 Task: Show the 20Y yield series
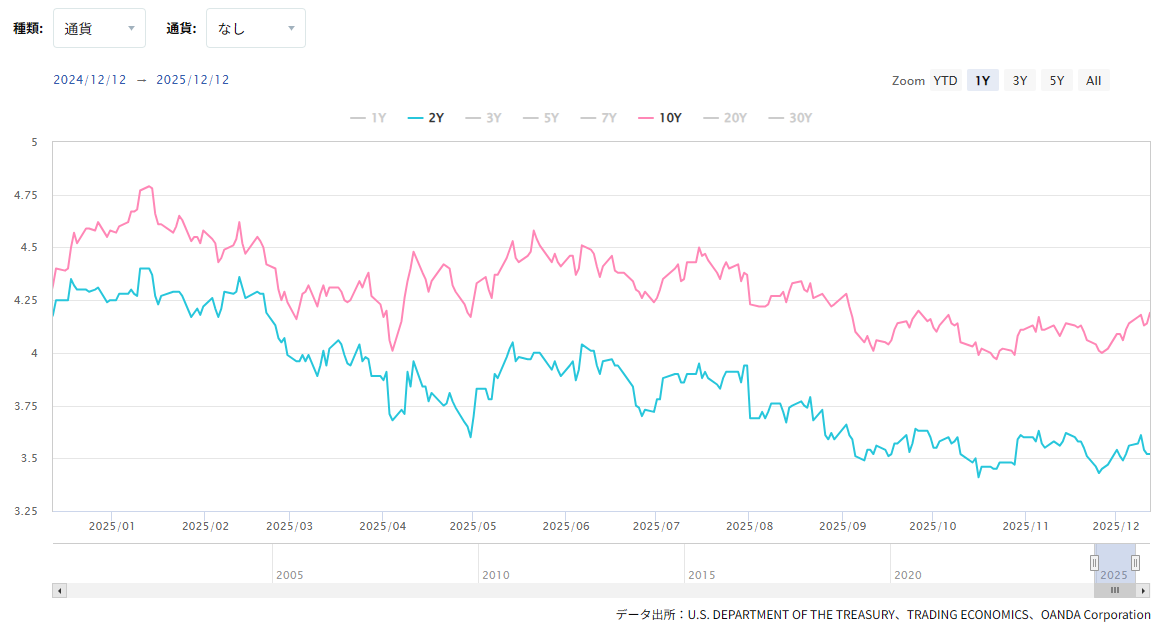[725, 118]
